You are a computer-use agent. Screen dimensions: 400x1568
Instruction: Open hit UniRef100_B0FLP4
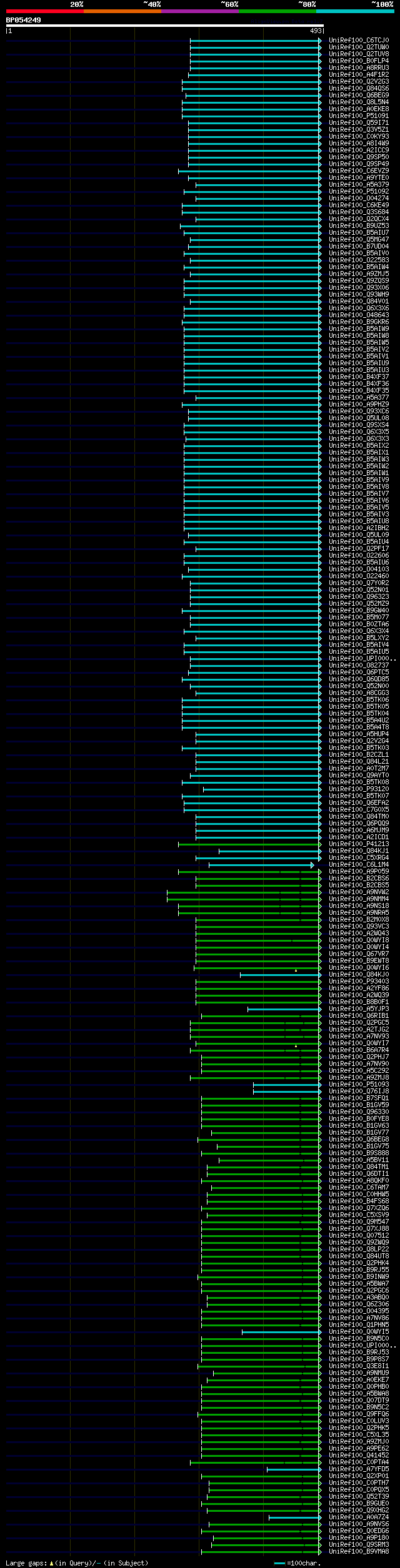point(359,61)
